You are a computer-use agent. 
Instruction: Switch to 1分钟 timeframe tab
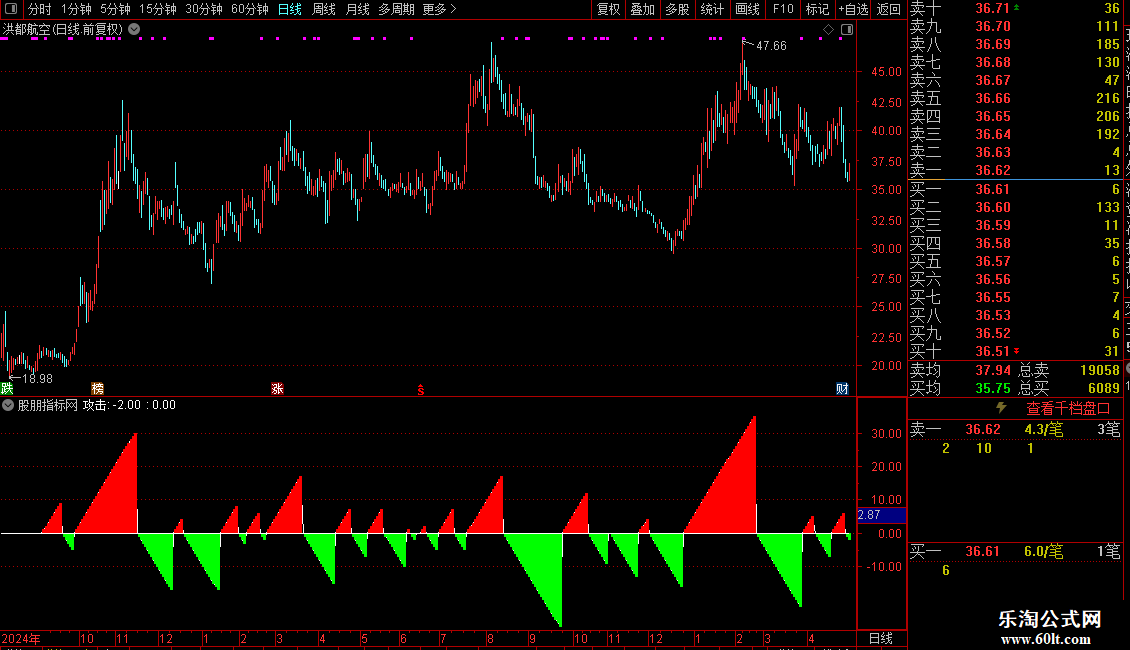click(x=76, y=9)
